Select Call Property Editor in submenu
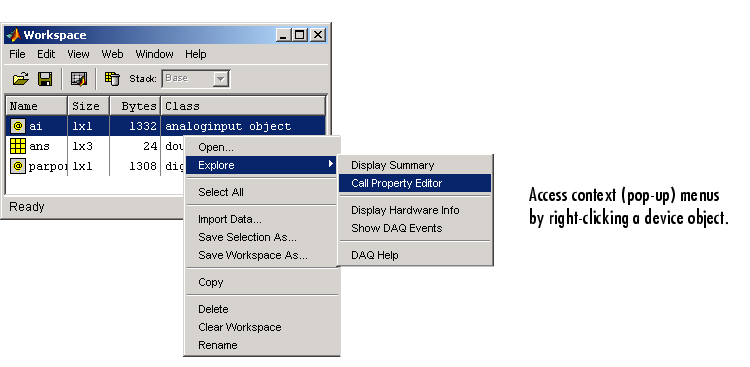The width and height of the screenshot is (750, 367). (x=415, y=183)
